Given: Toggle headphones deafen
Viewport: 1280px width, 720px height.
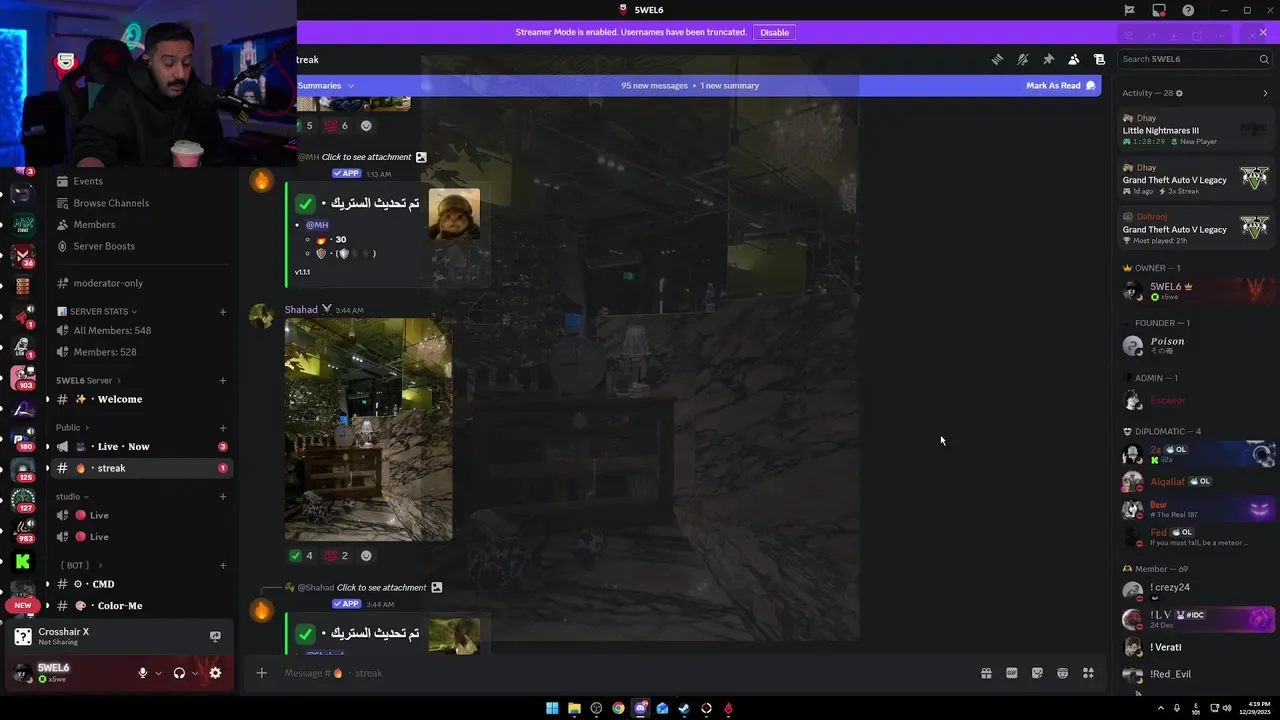Looking at the screenshot, I should coord(179,673).
